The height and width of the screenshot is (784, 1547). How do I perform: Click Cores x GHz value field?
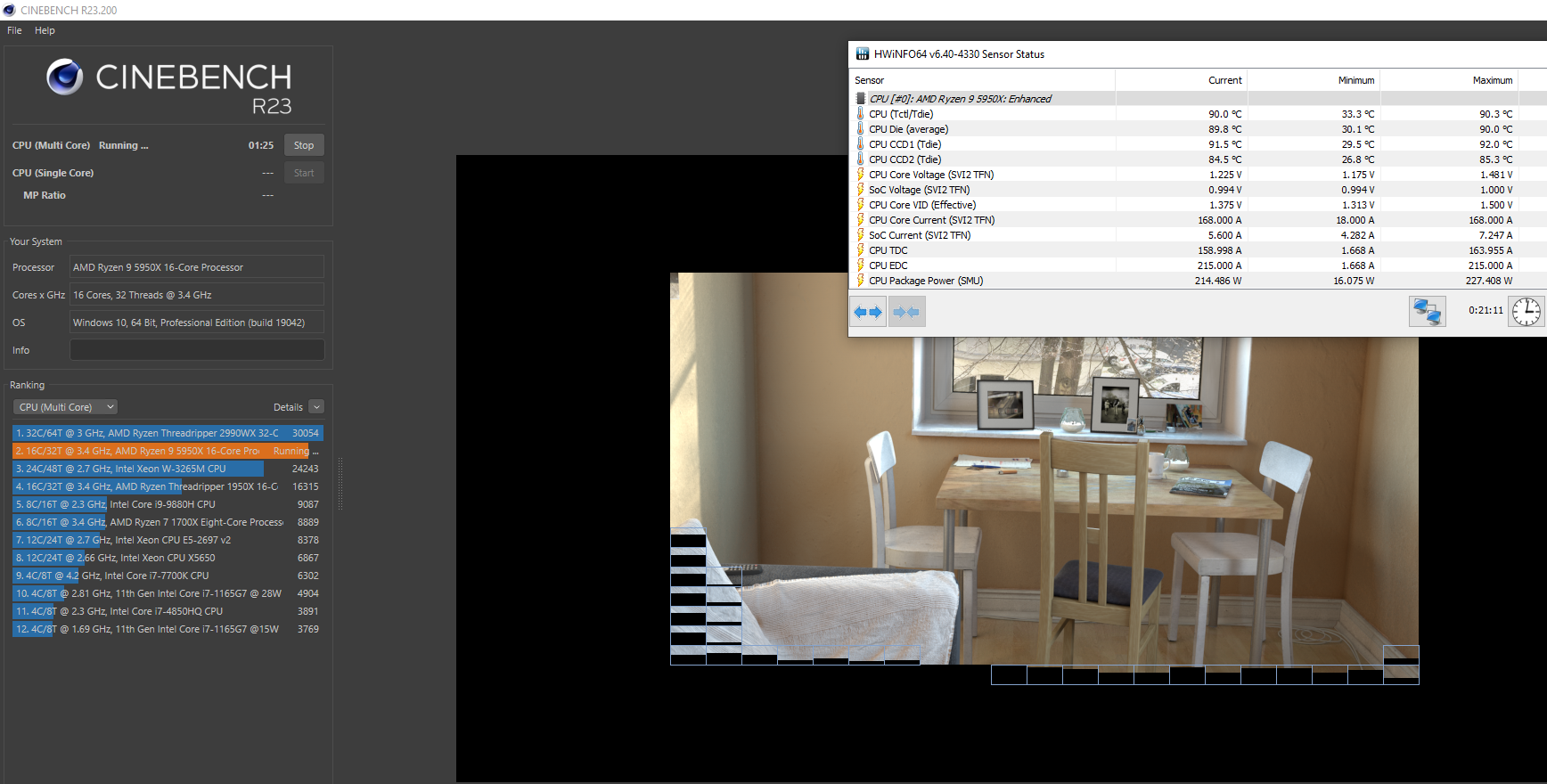pos(197,295)
